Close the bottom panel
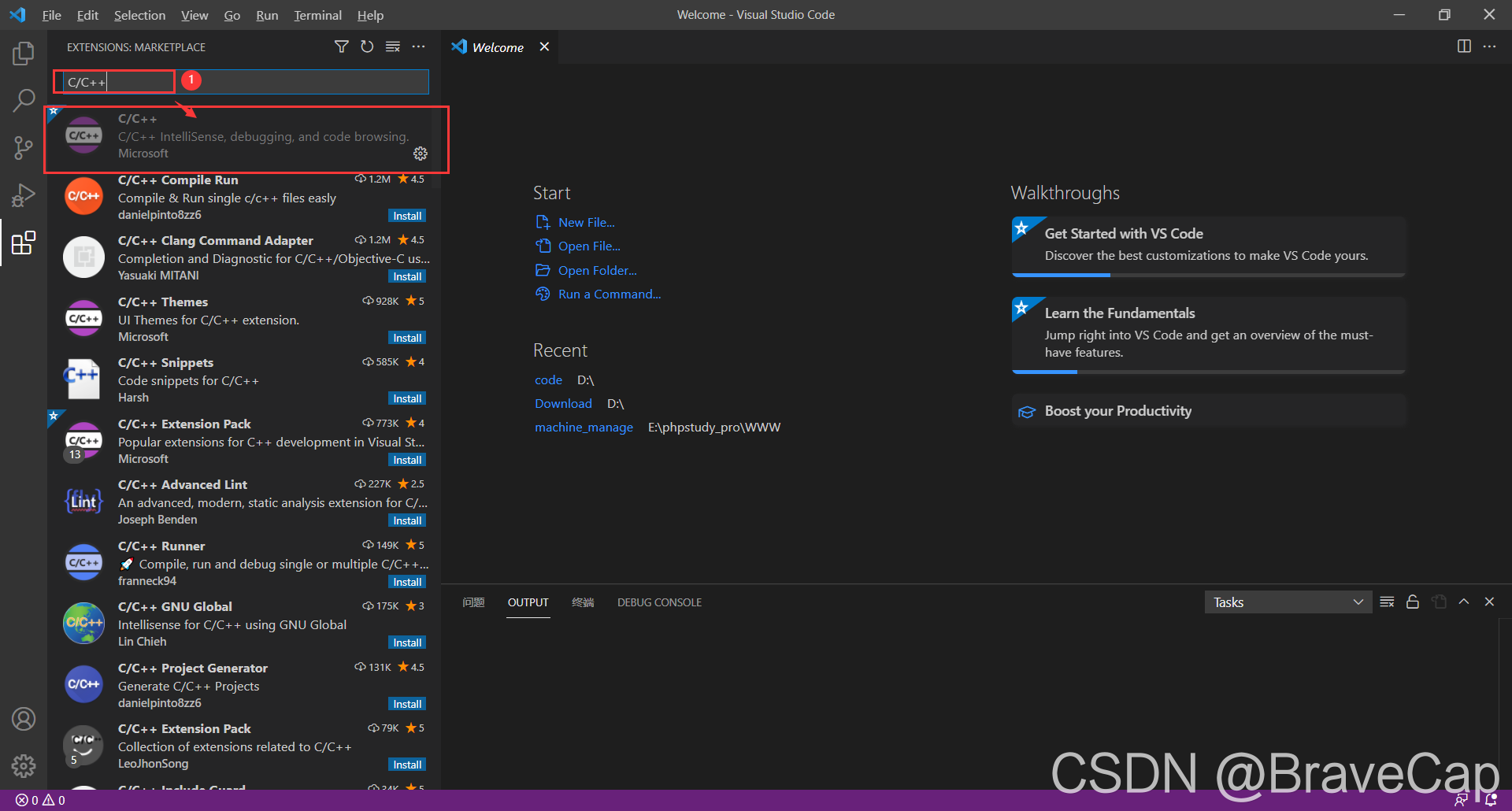The image size is (1512, 811). click(x=1489, y=602)
